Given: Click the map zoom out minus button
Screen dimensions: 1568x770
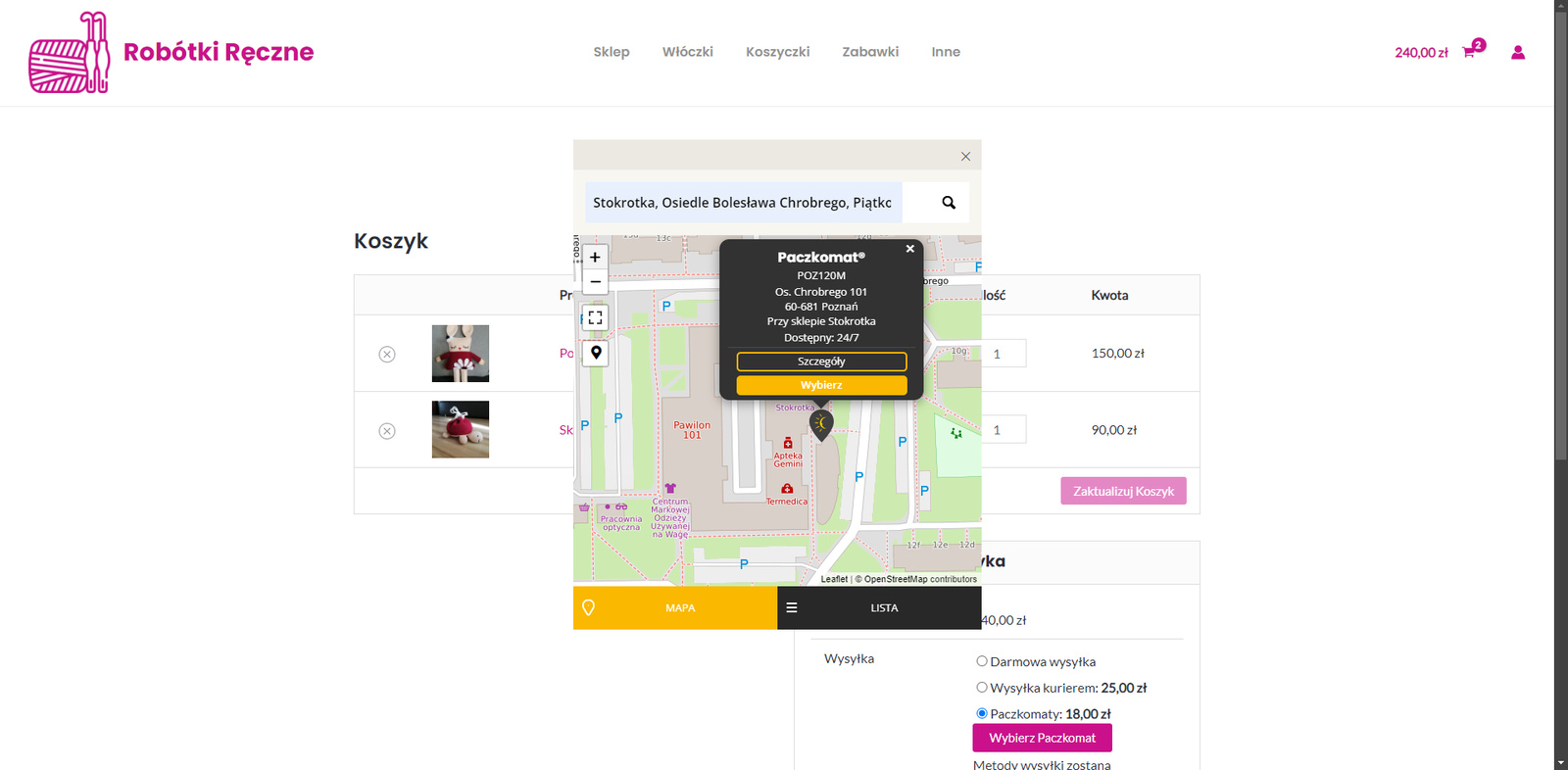Looking at the screenshot, I should tap(595, 282).
